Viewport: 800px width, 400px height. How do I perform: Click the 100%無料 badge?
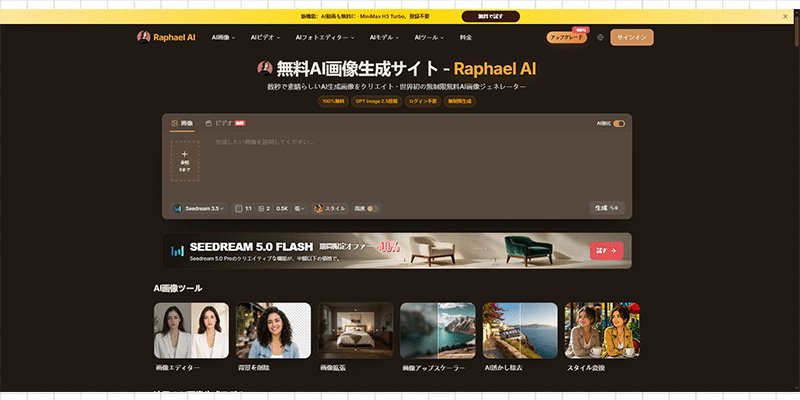(x=333, y=101)
